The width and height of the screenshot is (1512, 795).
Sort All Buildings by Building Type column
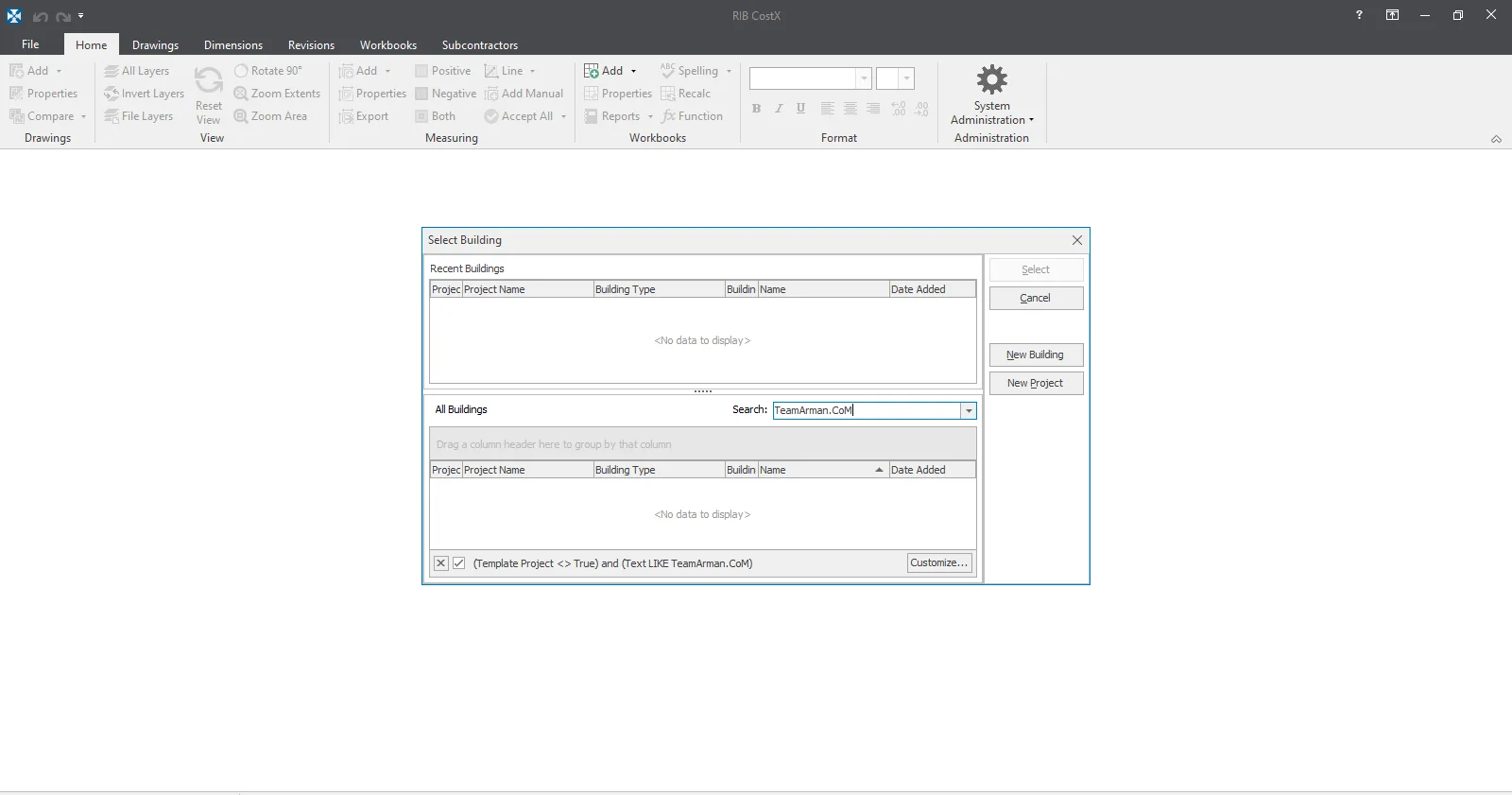(x=659, y=470)
